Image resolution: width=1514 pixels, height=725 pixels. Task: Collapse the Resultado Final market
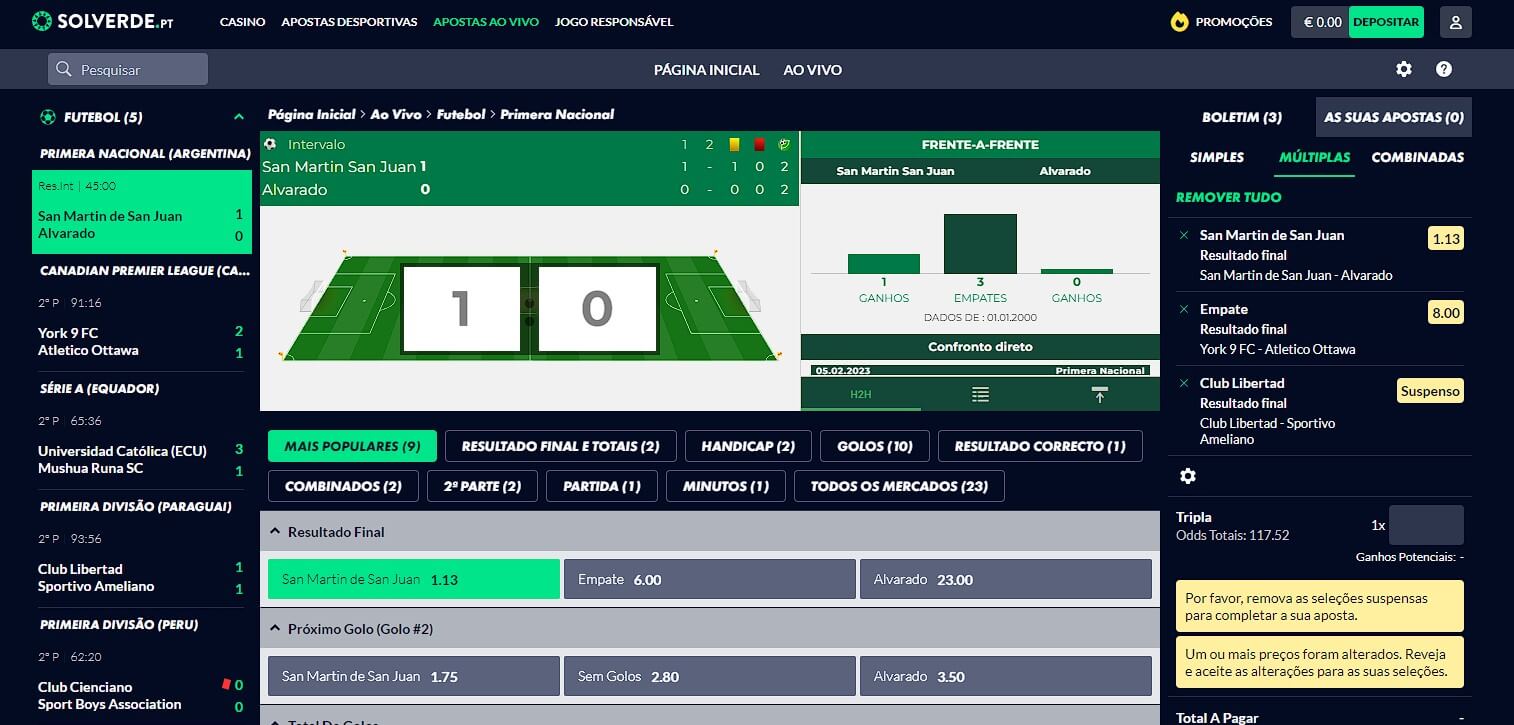(x=275, y=532)
